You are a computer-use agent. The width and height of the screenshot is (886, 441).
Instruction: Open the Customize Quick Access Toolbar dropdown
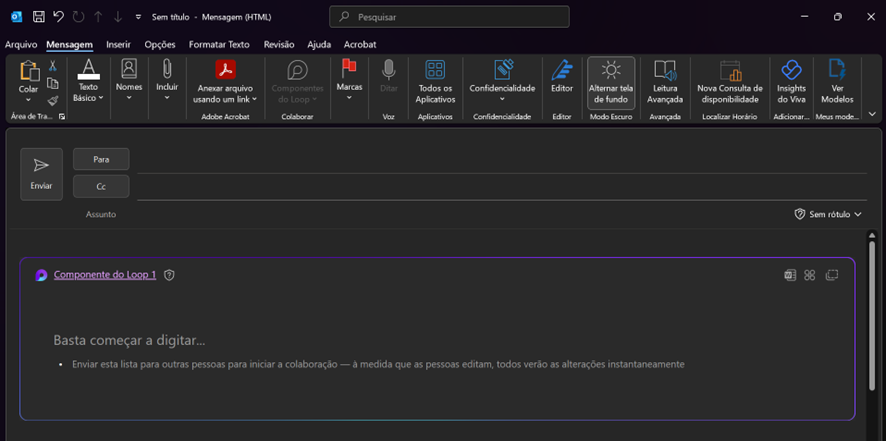(x=138, y=18)
